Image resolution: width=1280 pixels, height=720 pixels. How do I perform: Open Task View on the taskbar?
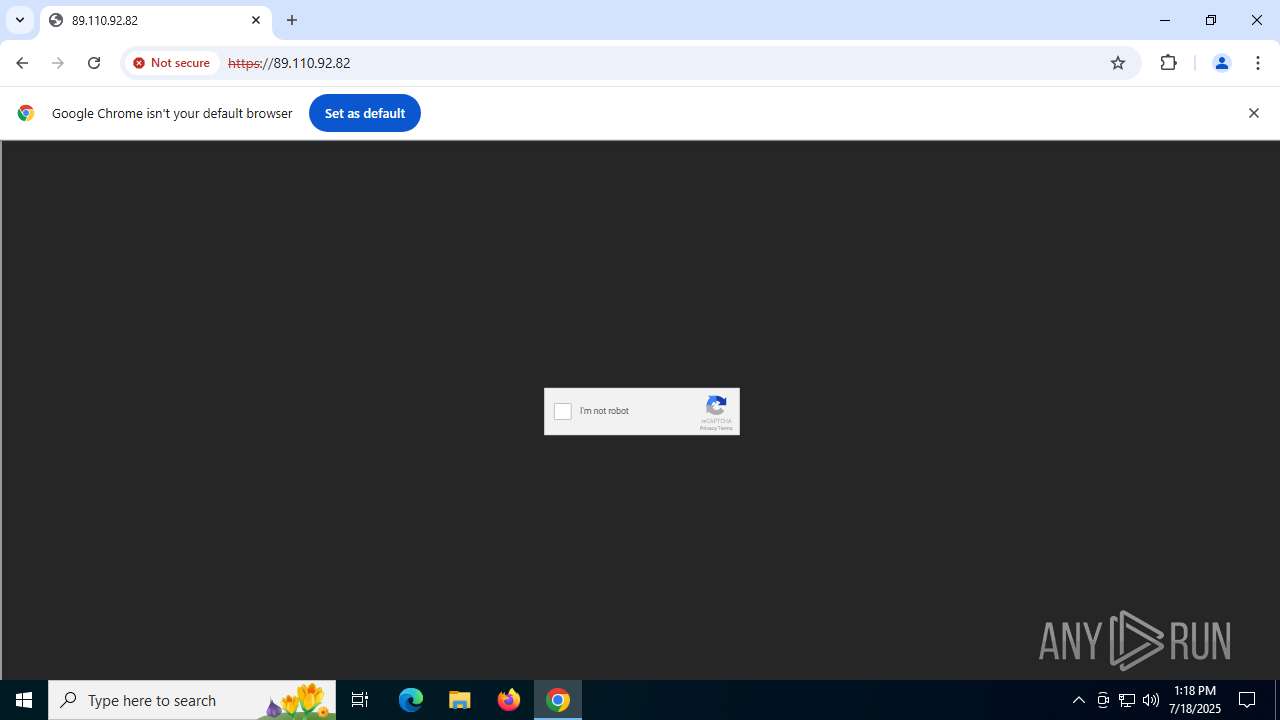pos(360,700)
